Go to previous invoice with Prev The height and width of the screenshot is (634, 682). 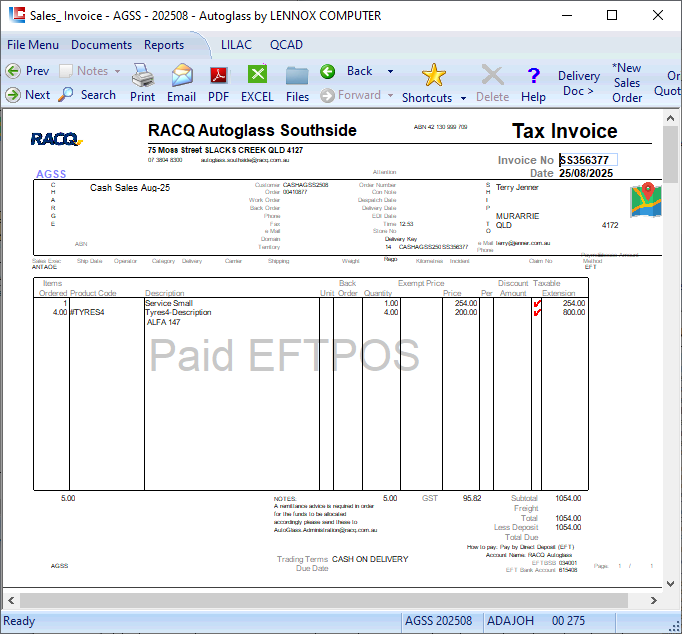[27, 71]
